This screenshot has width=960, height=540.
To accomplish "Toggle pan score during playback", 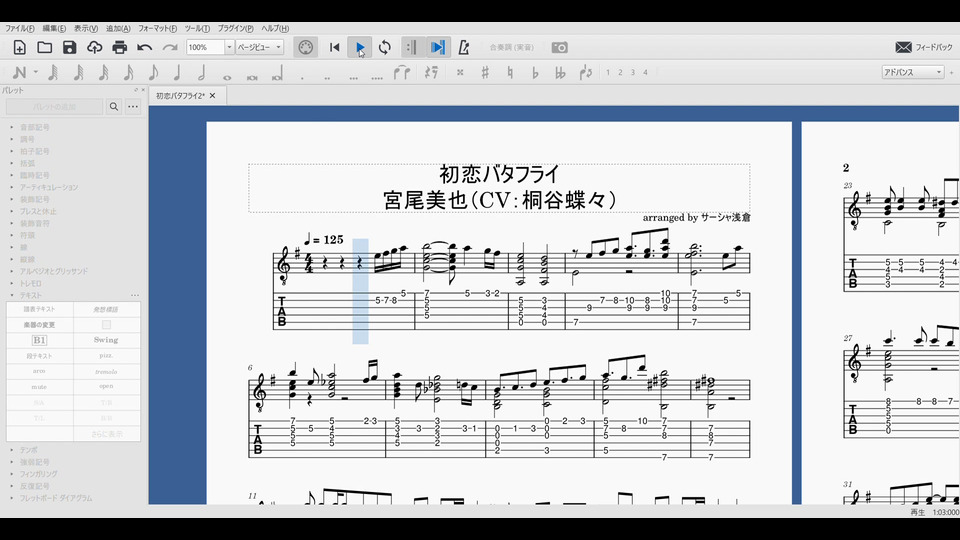I will [x=438, y=47].
